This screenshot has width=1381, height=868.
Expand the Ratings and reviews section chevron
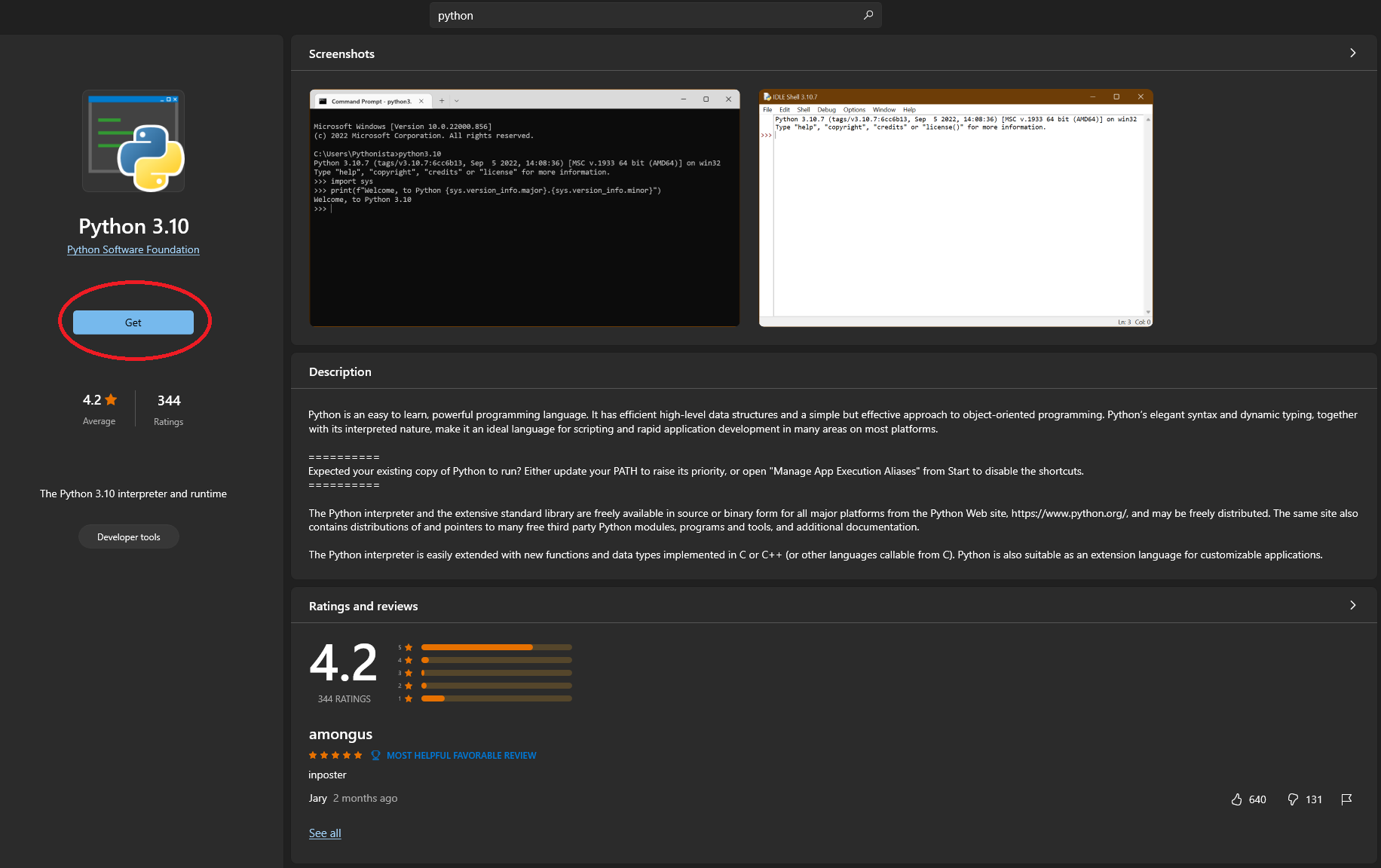(x=1352, y=605)
